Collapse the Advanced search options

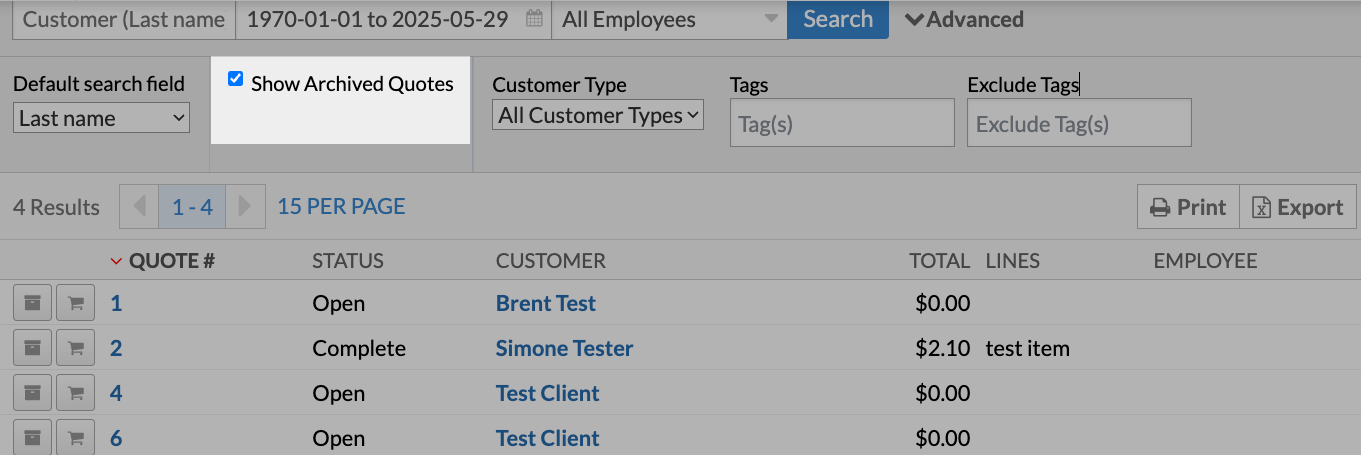[x=964, y=19]
